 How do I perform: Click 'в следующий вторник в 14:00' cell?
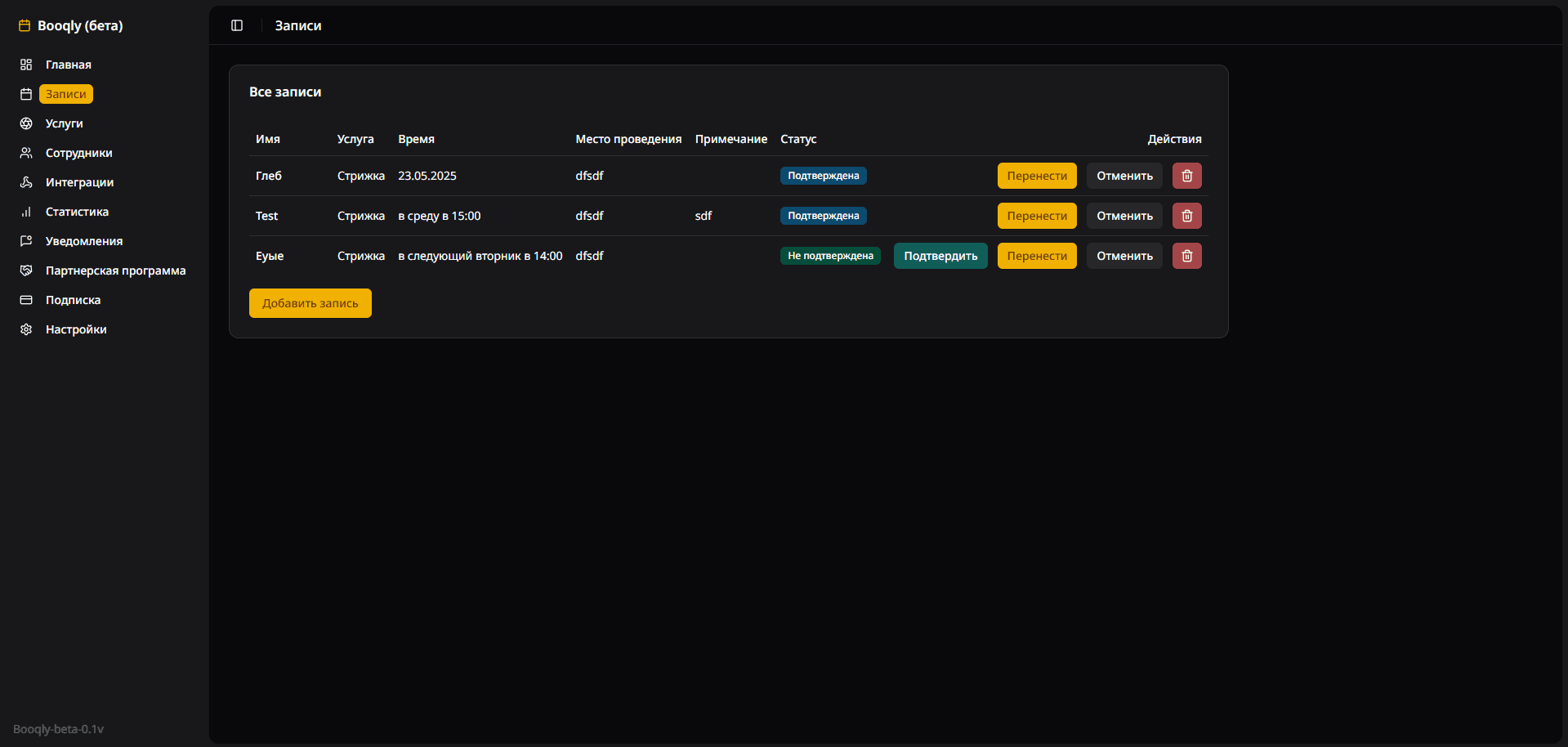click(x=480, y=256)
